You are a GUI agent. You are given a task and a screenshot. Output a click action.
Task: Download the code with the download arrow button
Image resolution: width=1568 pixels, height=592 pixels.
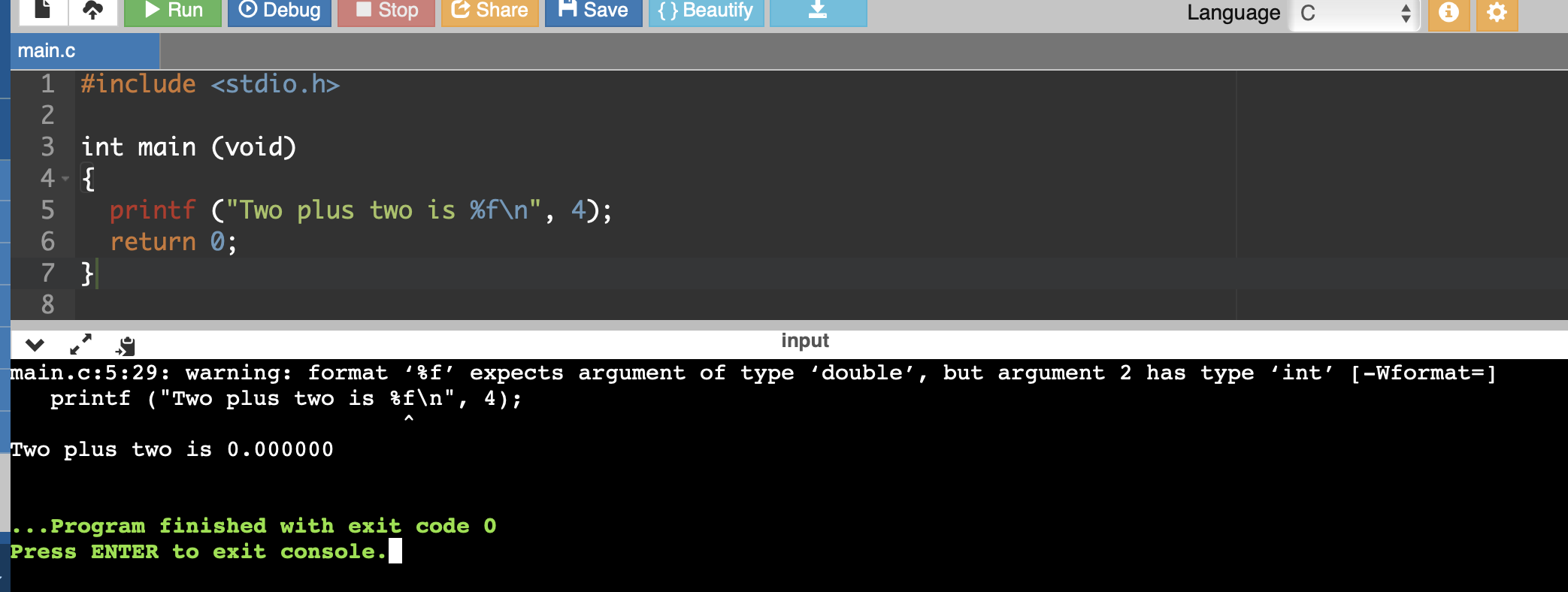coord(818,11)
